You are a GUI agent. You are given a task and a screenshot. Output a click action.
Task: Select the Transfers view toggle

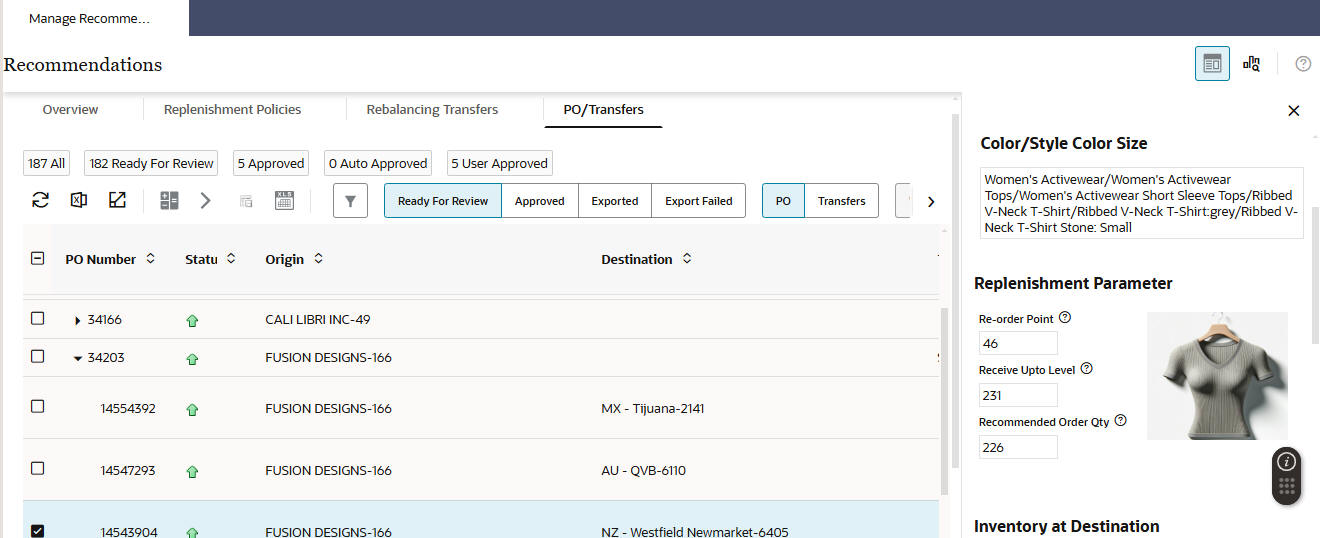pos(842,201)
